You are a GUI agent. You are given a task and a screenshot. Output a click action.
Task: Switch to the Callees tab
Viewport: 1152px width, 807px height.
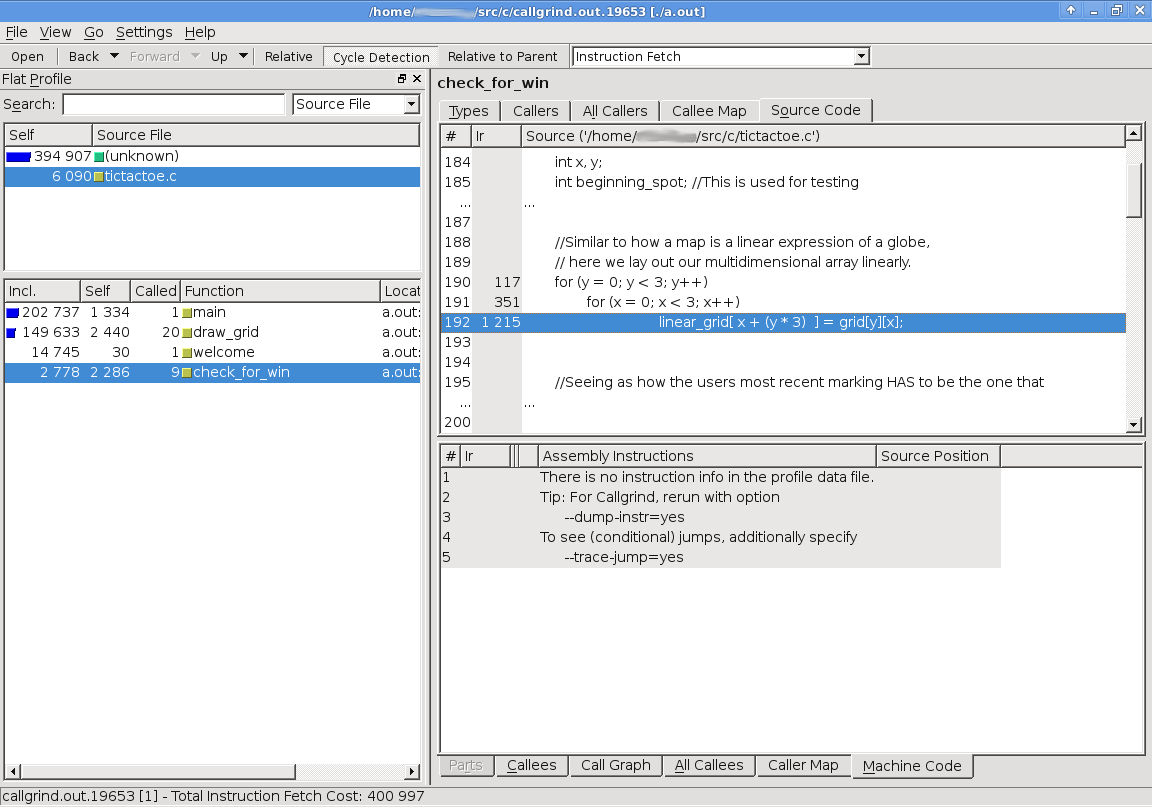532,765
